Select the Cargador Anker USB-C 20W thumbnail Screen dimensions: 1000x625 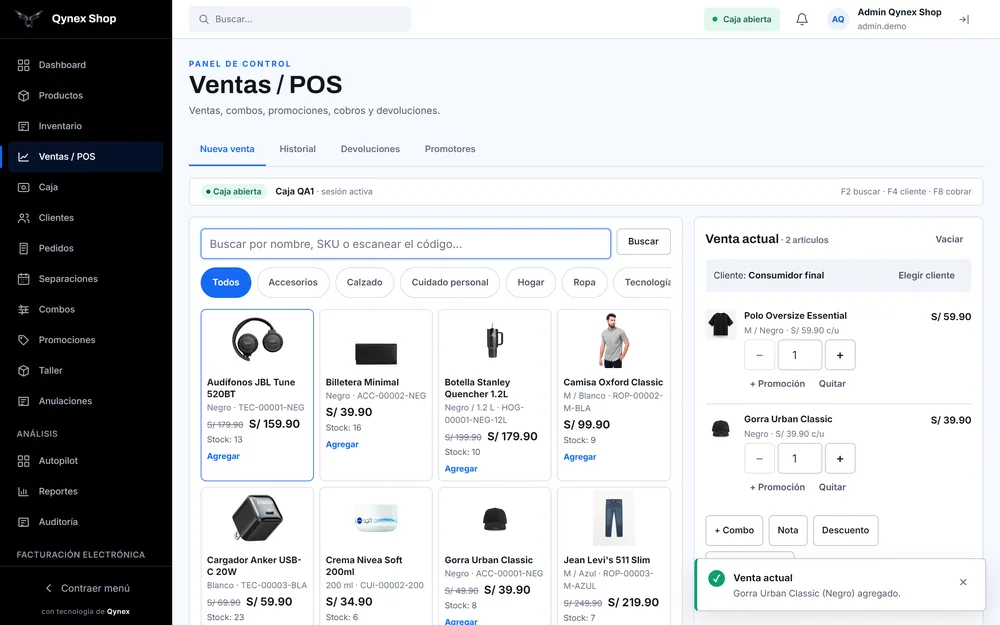pyautogui.click(x=256, y=518)
